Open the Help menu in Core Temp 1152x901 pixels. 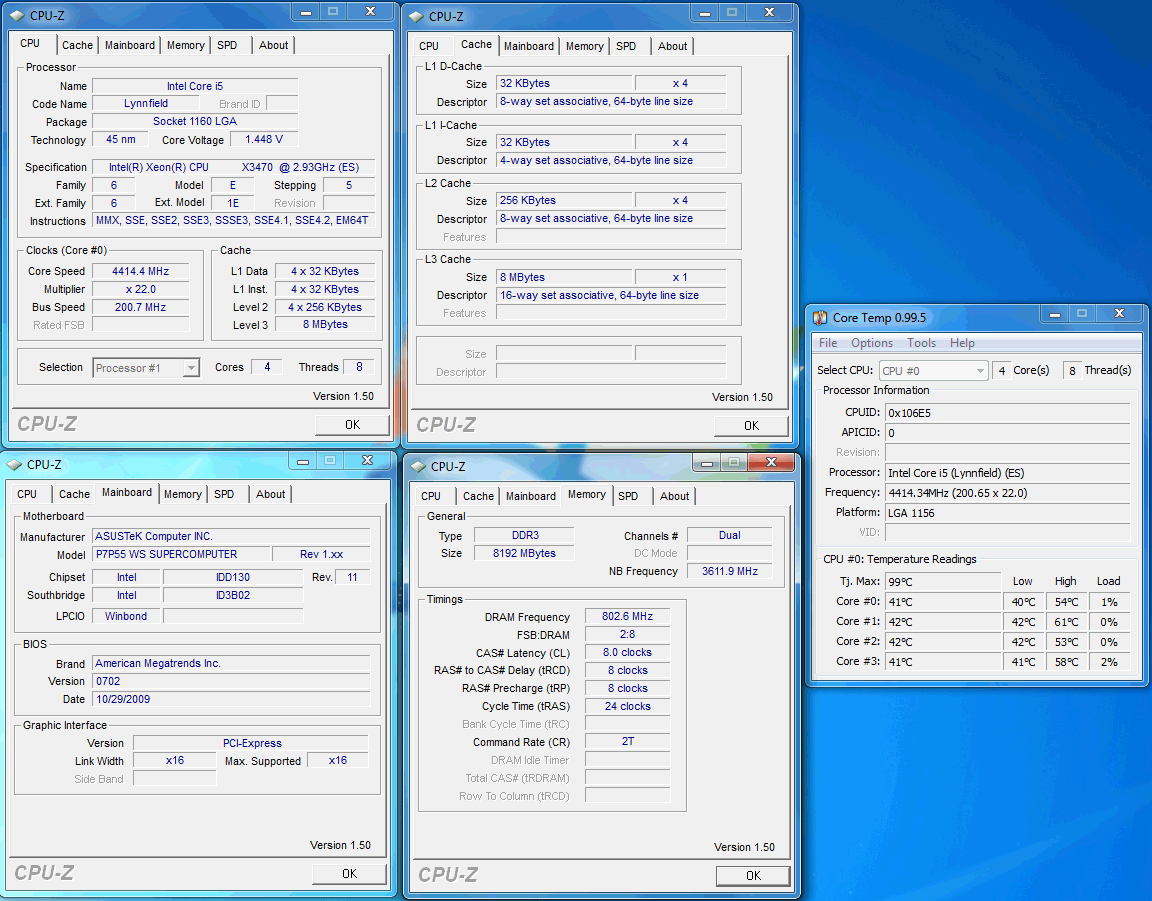point(962,342)
